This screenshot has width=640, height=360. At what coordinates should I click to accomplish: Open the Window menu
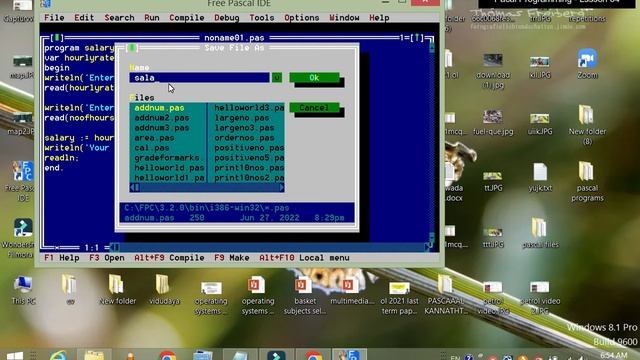[344, 18]
